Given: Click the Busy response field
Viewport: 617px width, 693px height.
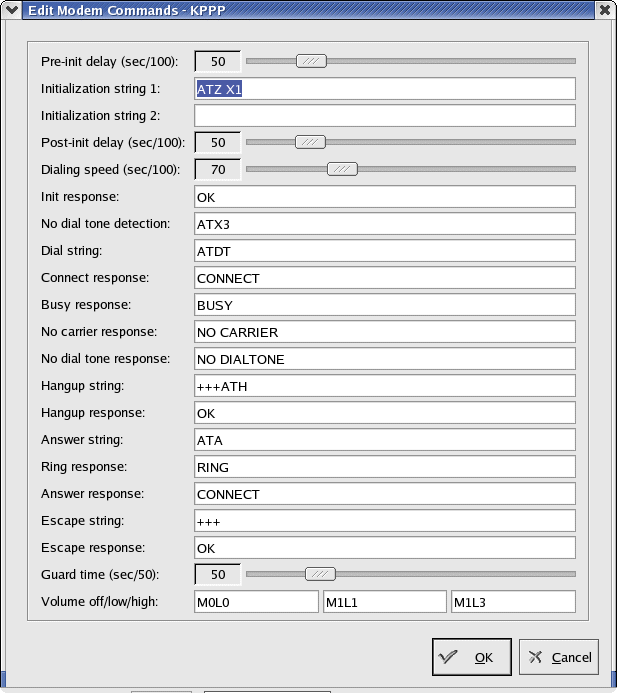Looking at the screenshot, I should 385,305.
